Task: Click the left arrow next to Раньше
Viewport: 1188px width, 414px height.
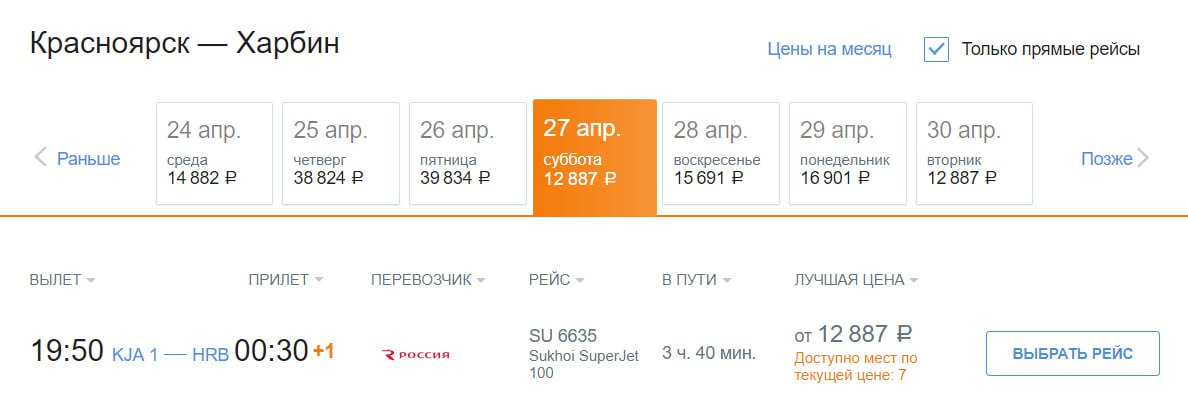Action: (x=41, y=157)
